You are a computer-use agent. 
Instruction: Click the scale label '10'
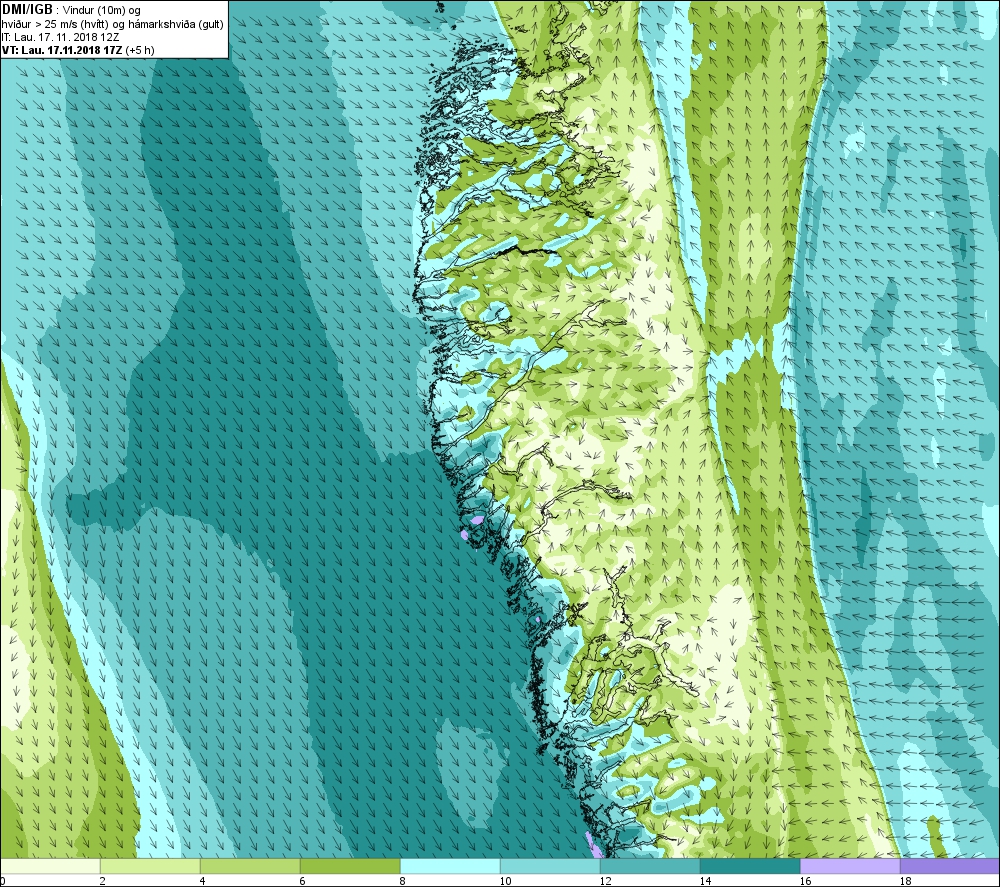(505, 881)
